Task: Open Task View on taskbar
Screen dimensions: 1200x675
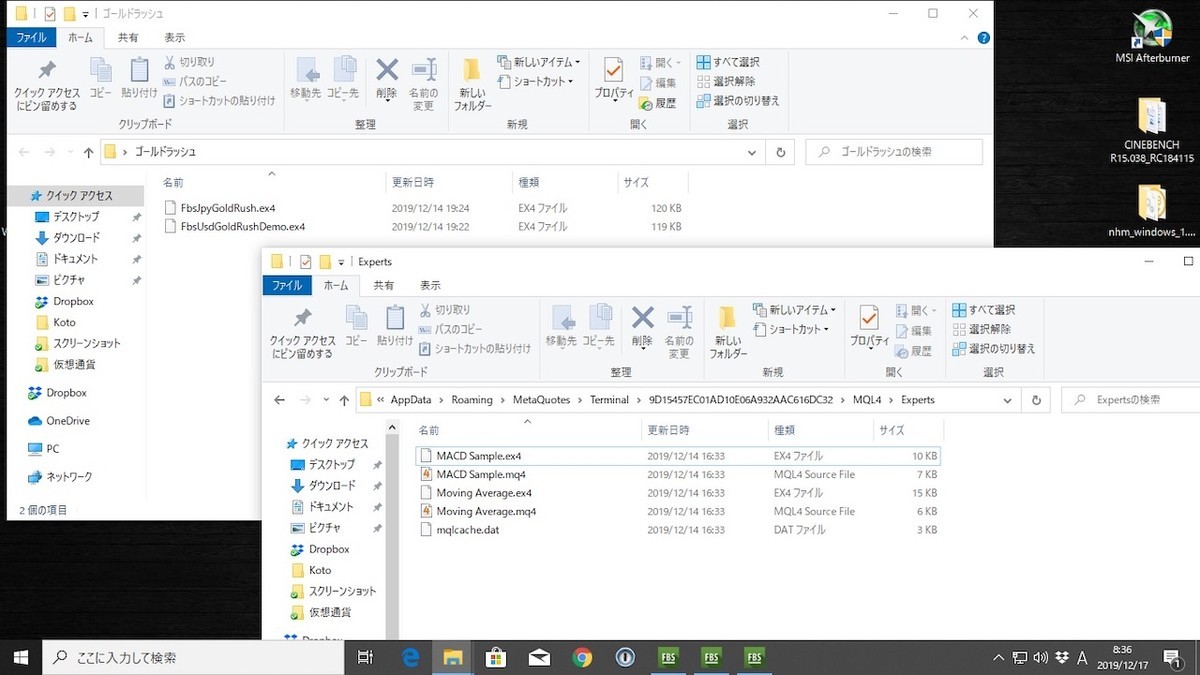Action: pos(365,657)
